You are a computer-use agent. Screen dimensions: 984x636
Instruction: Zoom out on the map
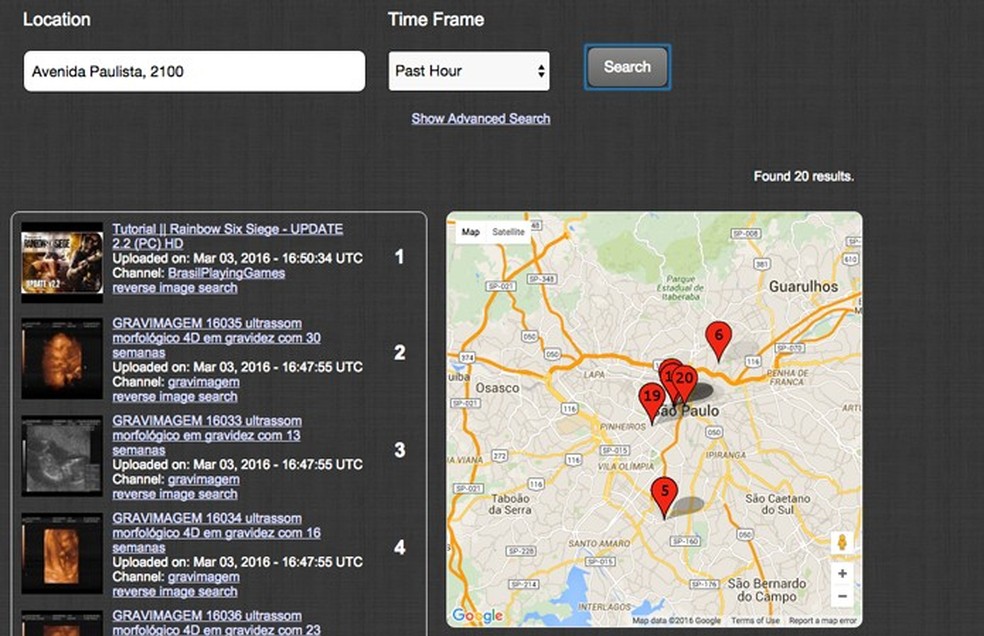[842, 596]
